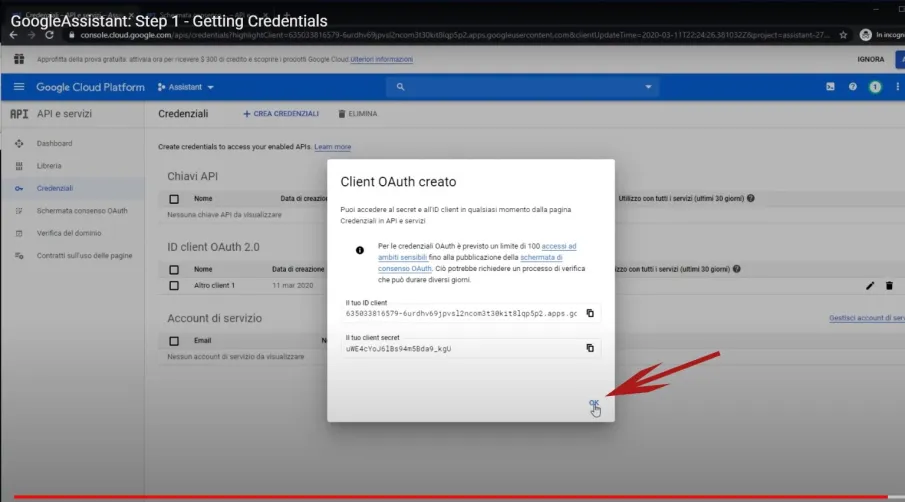This screenshot has height=502, width=905.
Task: Click the browser address bar URL
Action: tap(454, 35)
